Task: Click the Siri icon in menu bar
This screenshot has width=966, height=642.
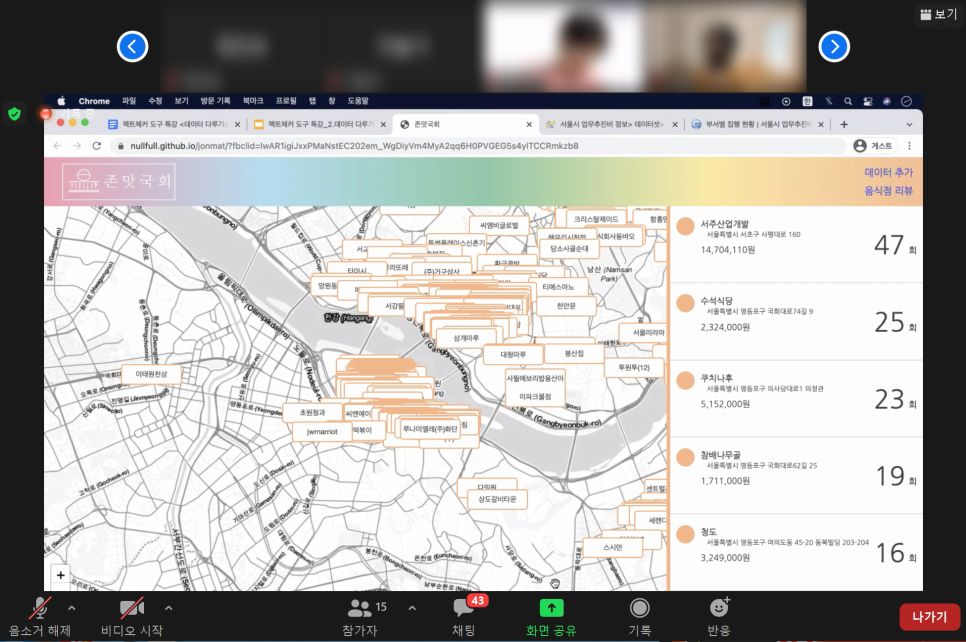Action: click(x=887, y=101)
